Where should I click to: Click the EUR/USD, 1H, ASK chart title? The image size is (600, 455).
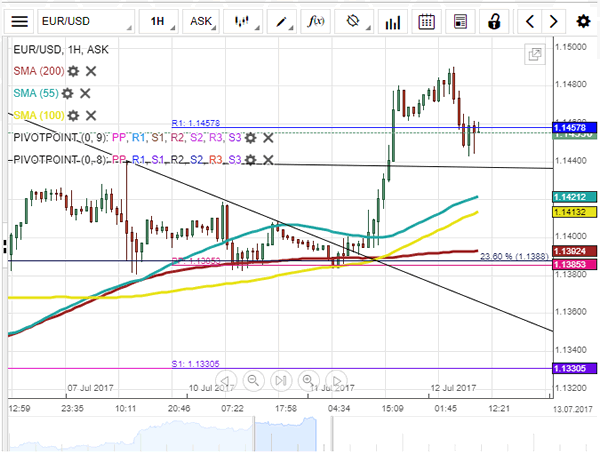click(61, 49)
